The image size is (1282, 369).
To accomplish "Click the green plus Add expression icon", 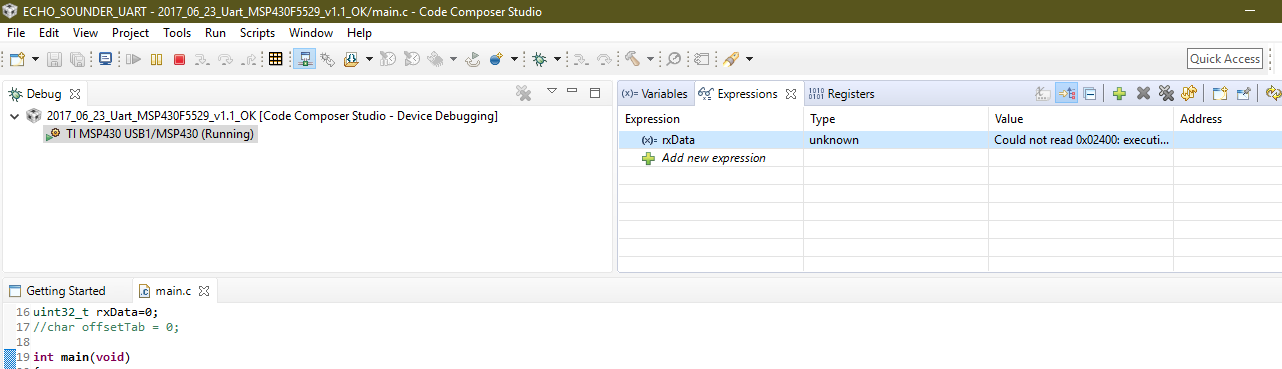I will coord(1120,93).
